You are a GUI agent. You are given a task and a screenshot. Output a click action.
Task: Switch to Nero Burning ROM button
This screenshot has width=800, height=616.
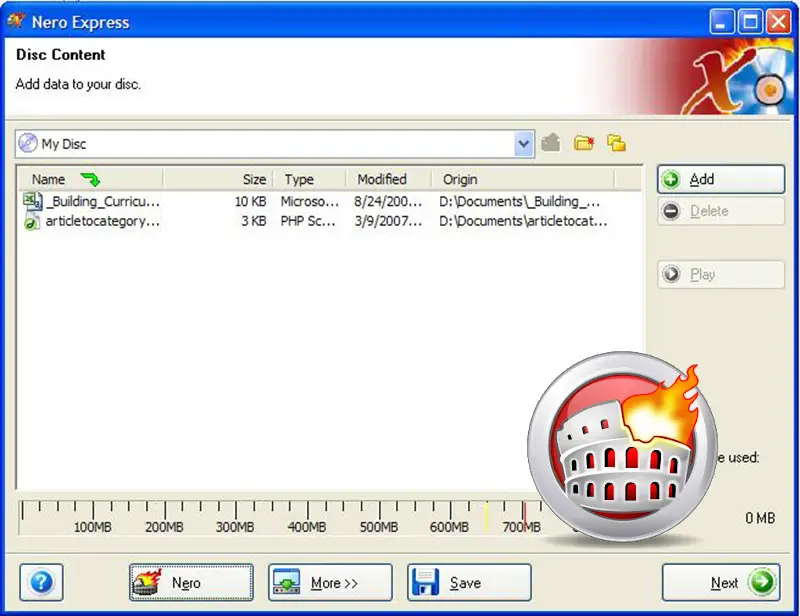[191, 582]
